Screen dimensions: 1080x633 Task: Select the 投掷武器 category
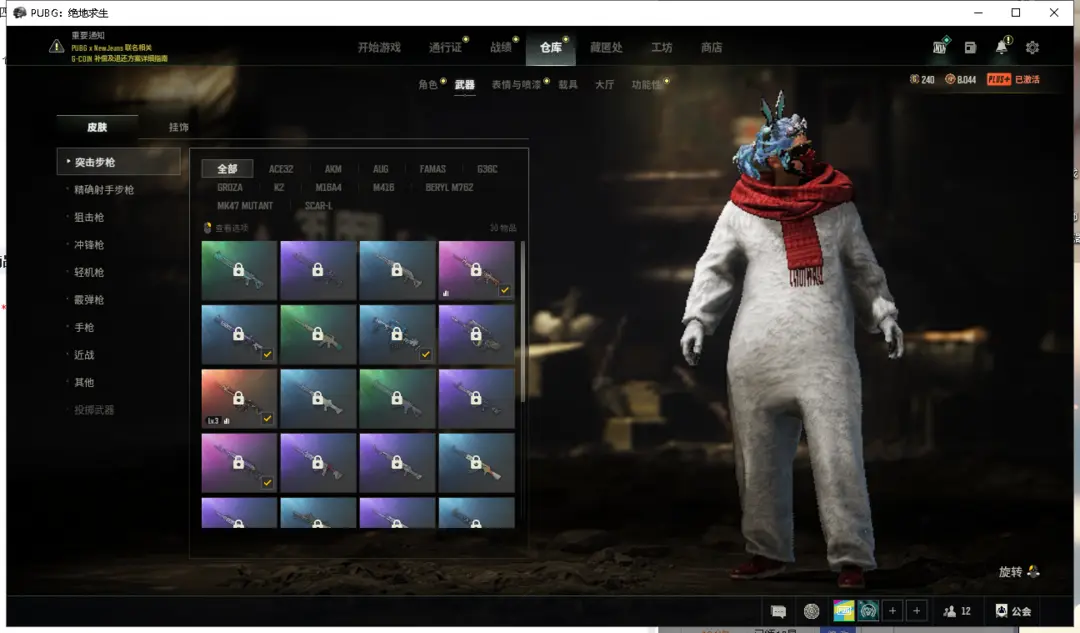point(94,410)
